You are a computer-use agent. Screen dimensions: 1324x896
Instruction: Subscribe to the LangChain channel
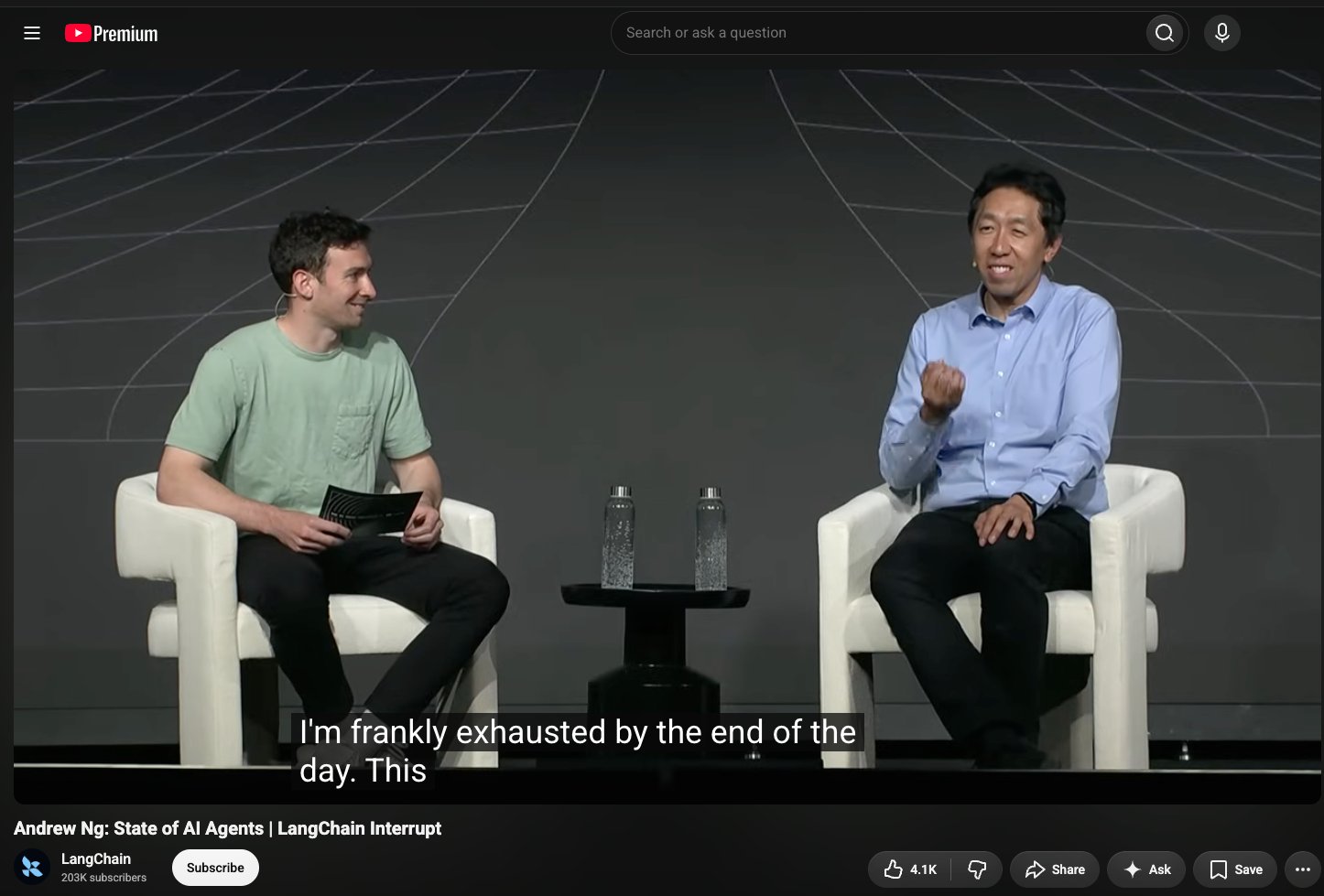coord(215,868)
